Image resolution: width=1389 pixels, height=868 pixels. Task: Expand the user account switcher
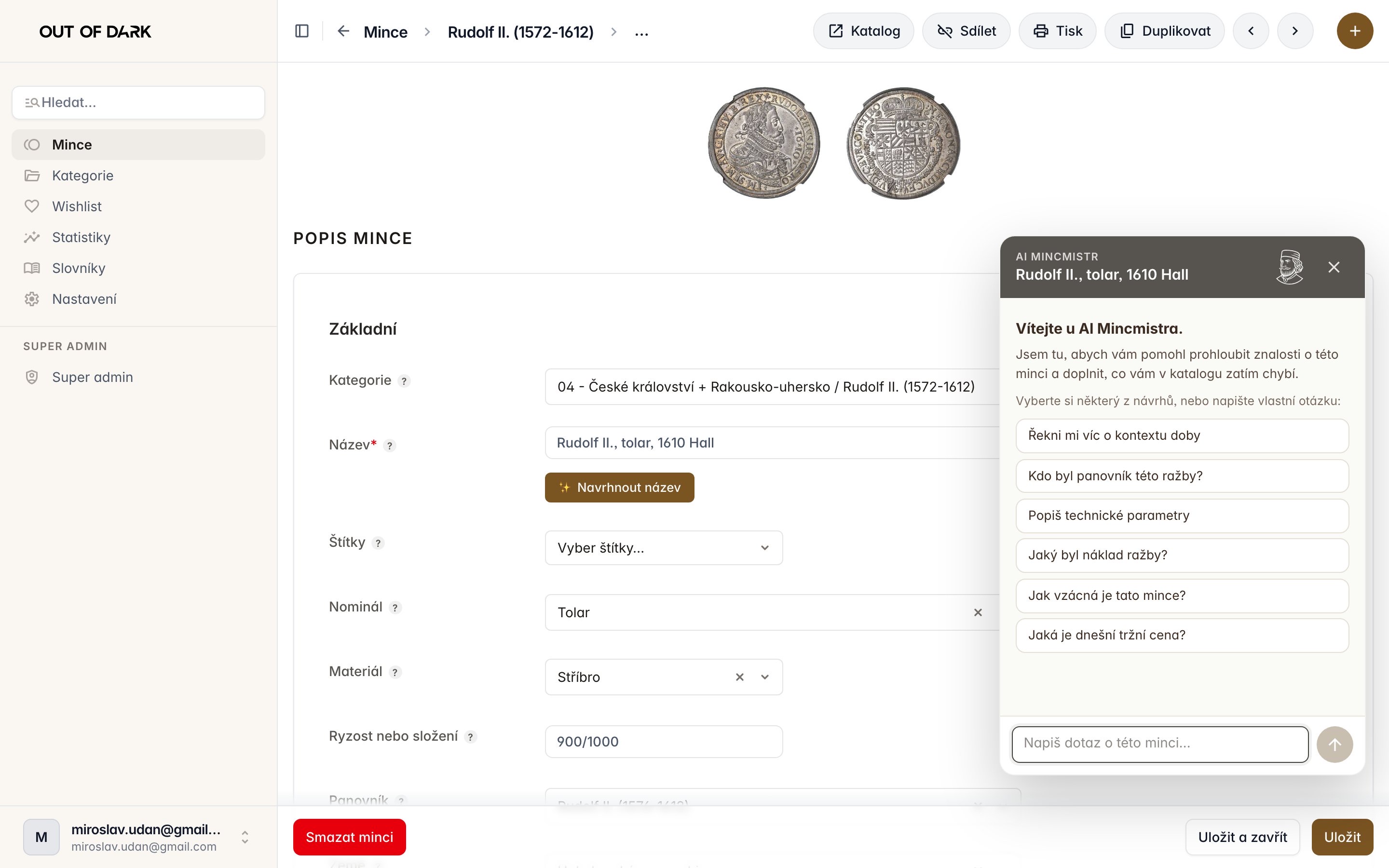pos(245,837)
